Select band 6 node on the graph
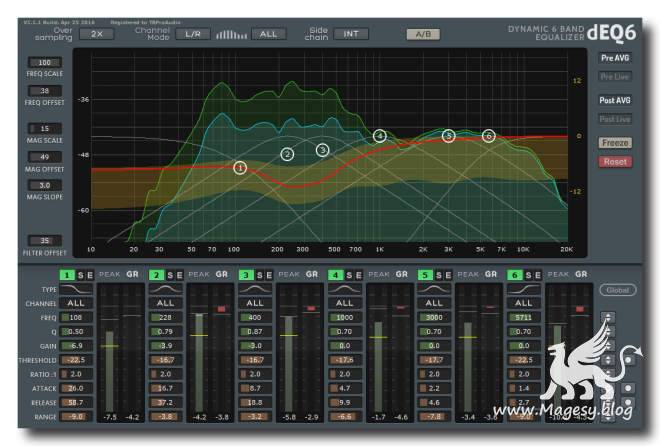The width and height of the screenshot is (660, 446). (489, 135)
